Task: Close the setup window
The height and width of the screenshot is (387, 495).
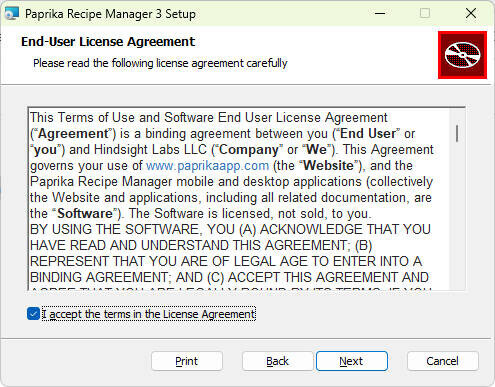Action: [x=471, y=13]
